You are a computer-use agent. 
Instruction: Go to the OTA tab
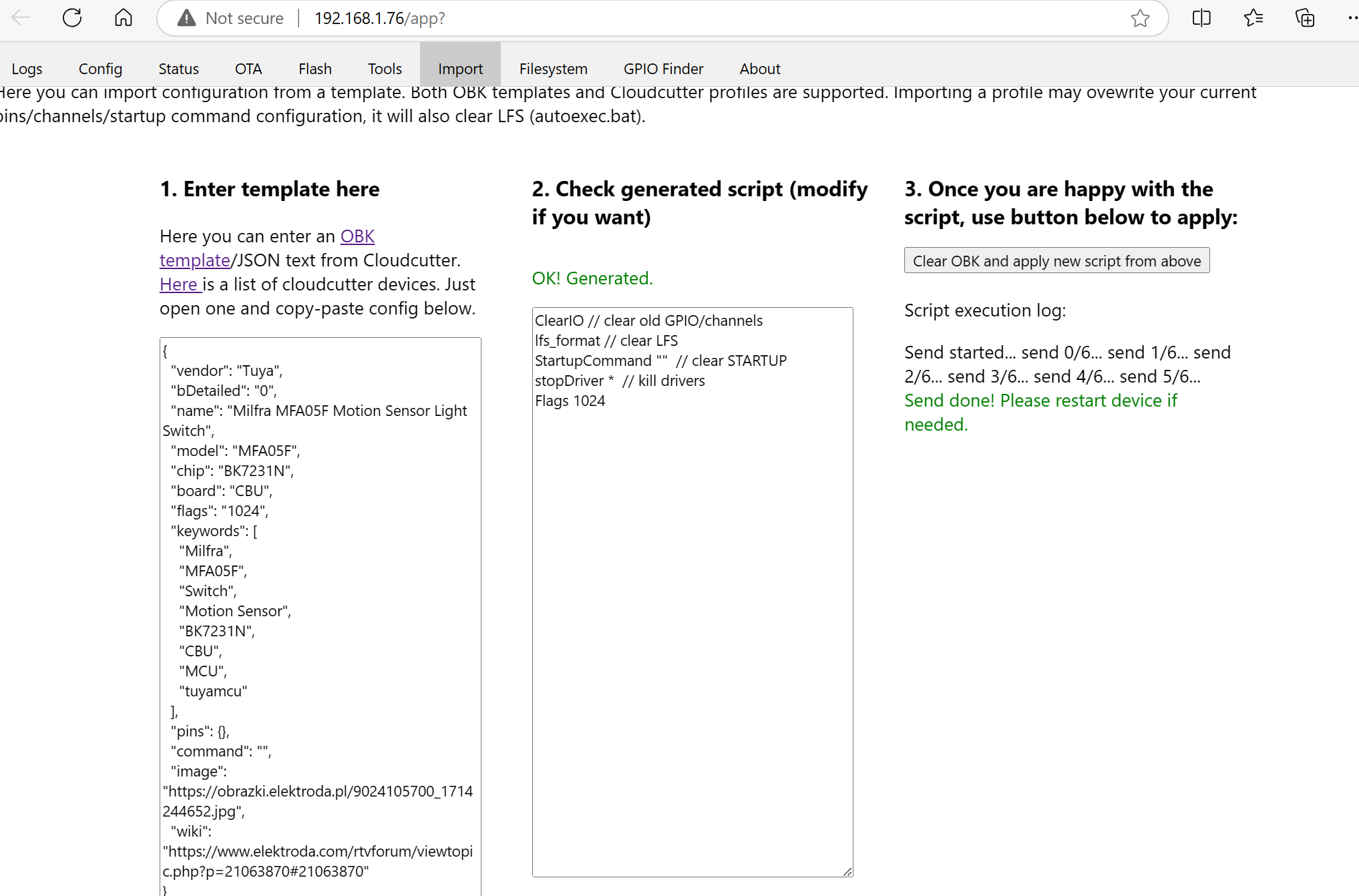[248, 69]
